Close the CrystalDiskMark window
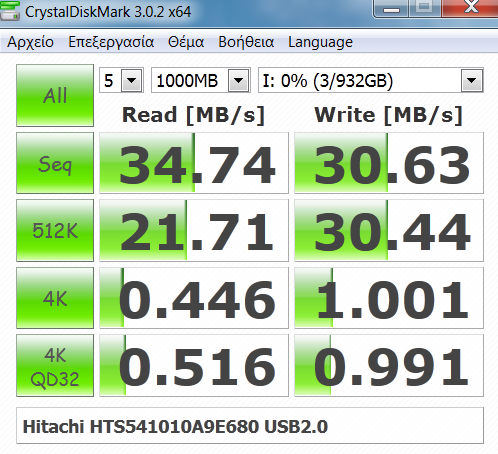498x454 pixels. (471, 8)
